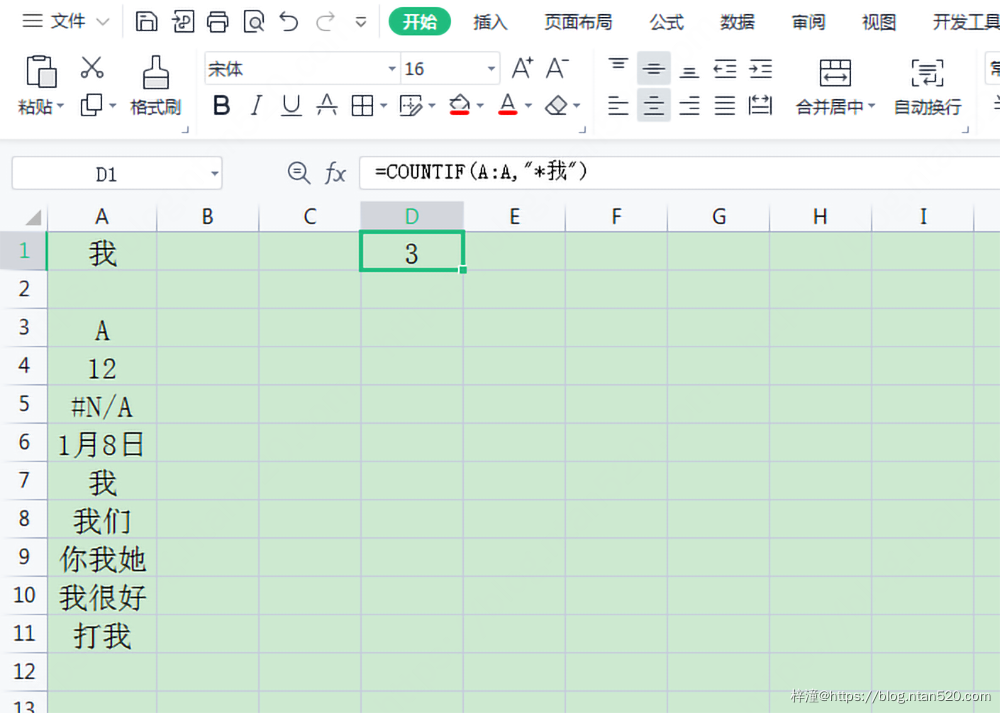
Task: Click the Save icon in quick toolbar
Action: coord(146,22)
